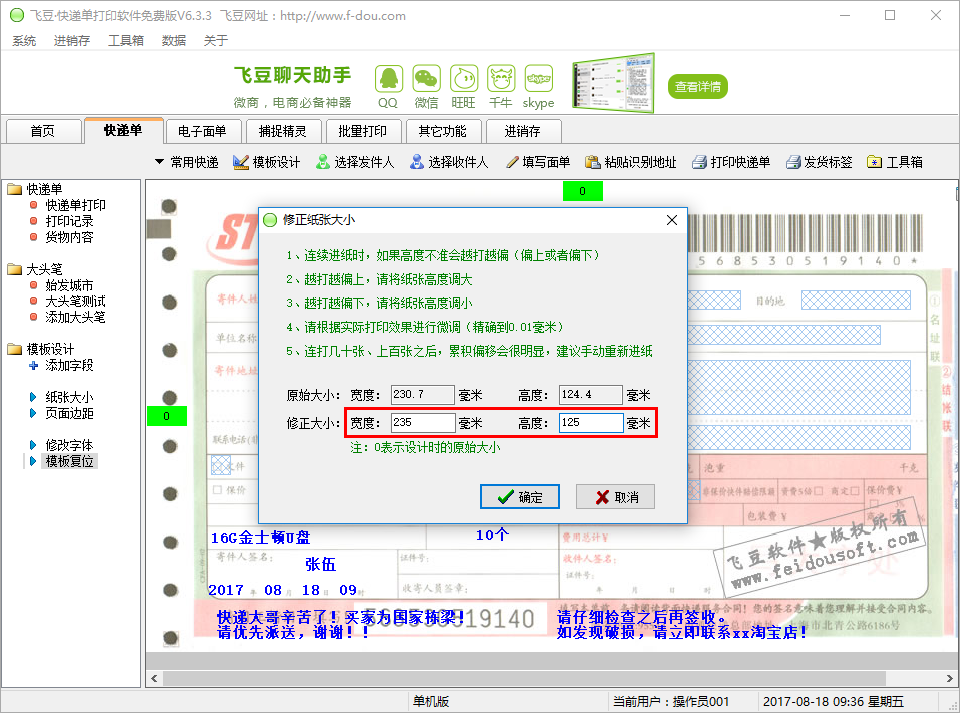
Task: Click 选择收件人 toolbar button
Action: [449, 162]
